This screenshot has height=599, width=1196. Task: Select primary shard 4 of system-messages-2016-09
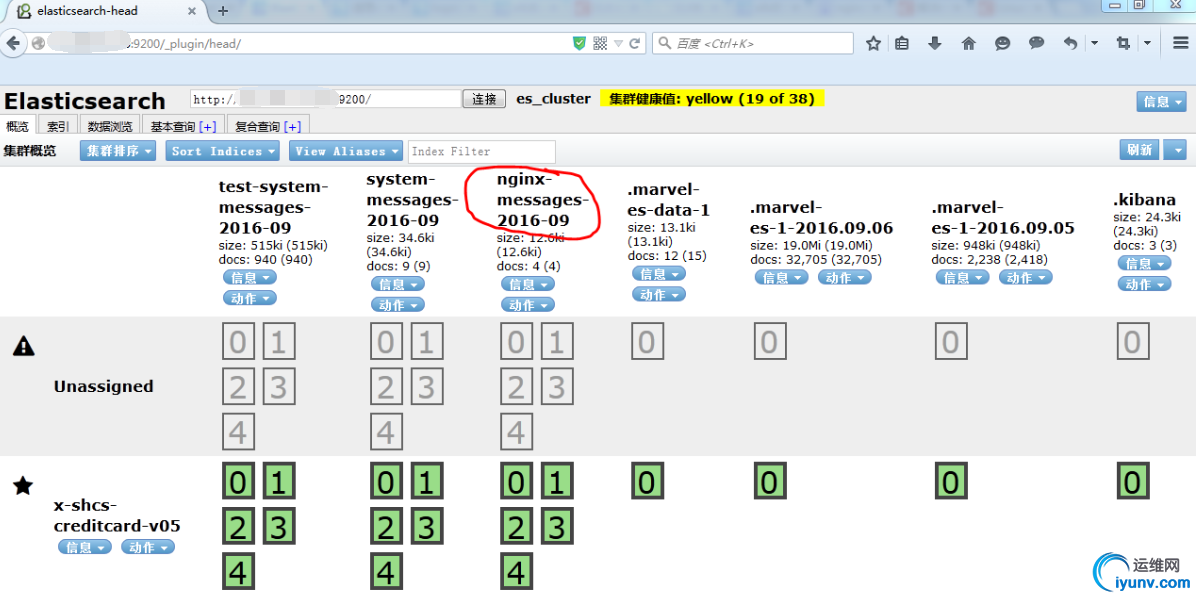(x=386, y=572)
